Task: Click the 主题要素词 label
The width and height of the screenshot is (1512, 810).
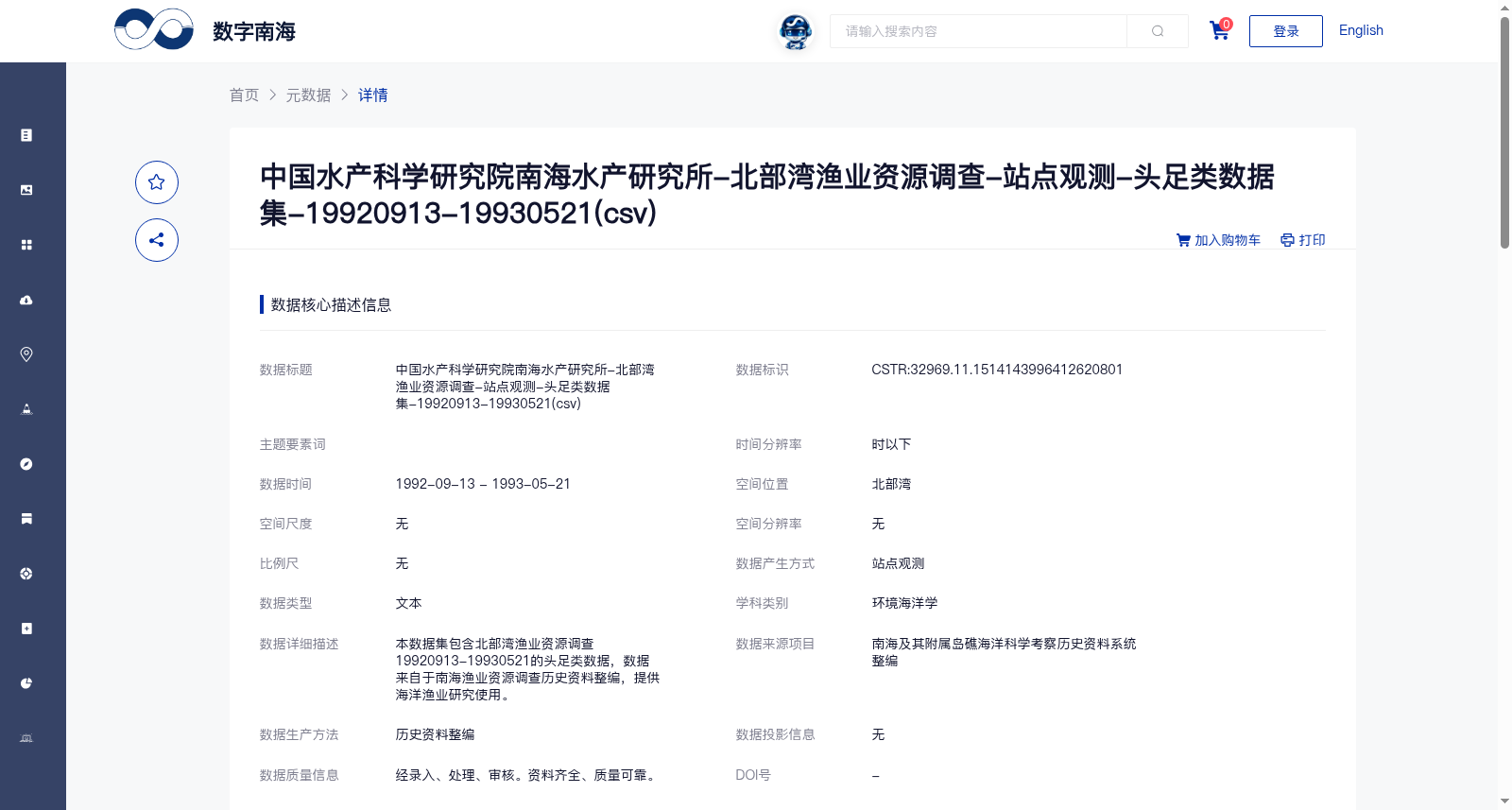Action: (292, 444)
